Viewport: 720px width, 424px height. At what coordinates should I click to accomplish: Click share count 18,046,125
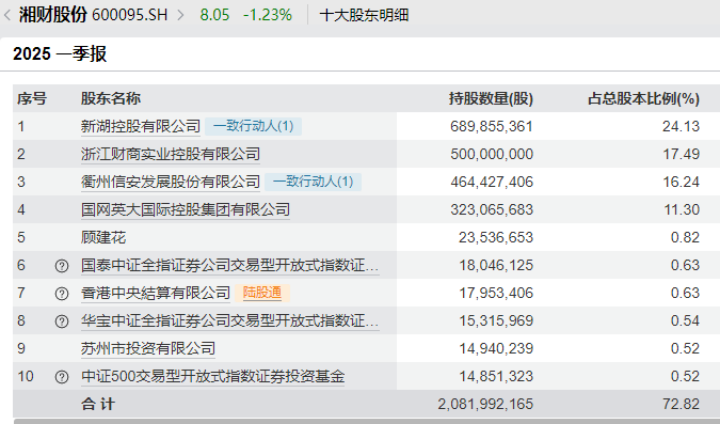(x=496, y=265)
